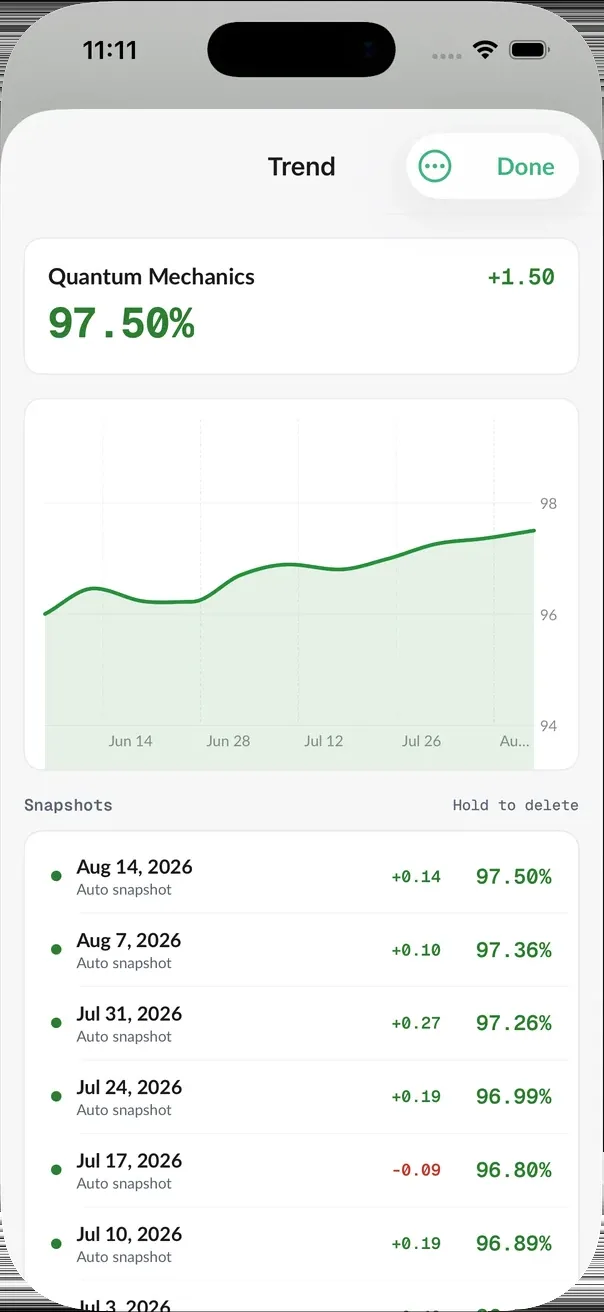Open the more options ellipsis menu
Viewport: 604px width, 1312px height.
(435, 167)
